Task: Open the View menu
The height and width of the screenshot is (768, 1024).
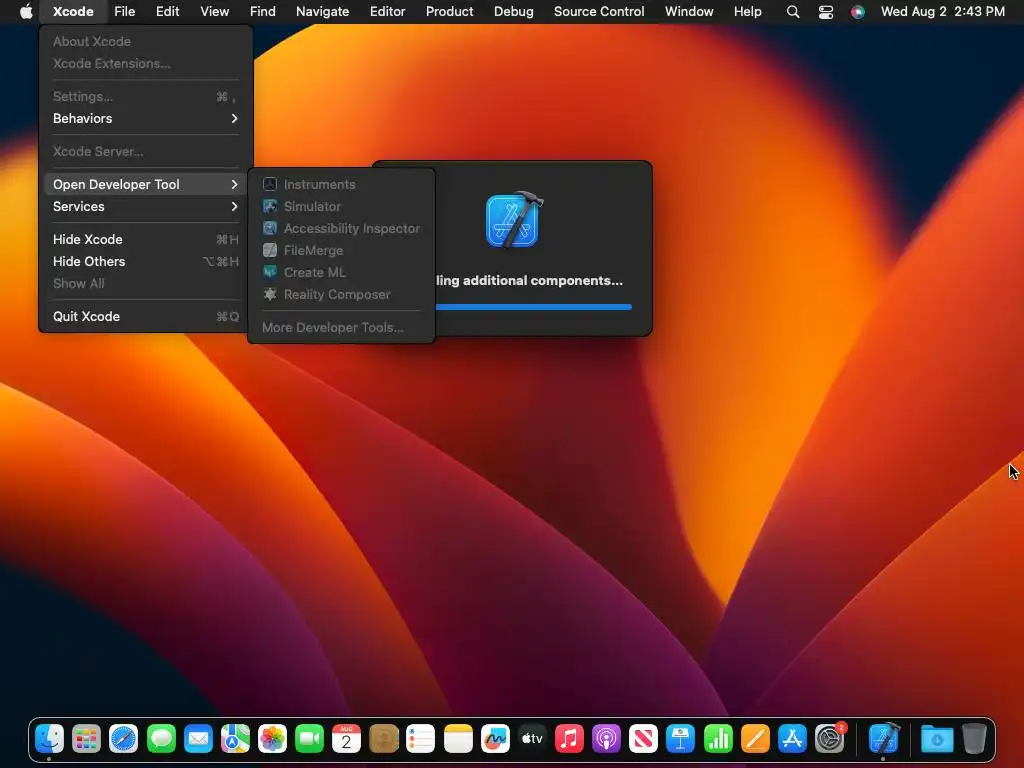Action: click(214, 12)
